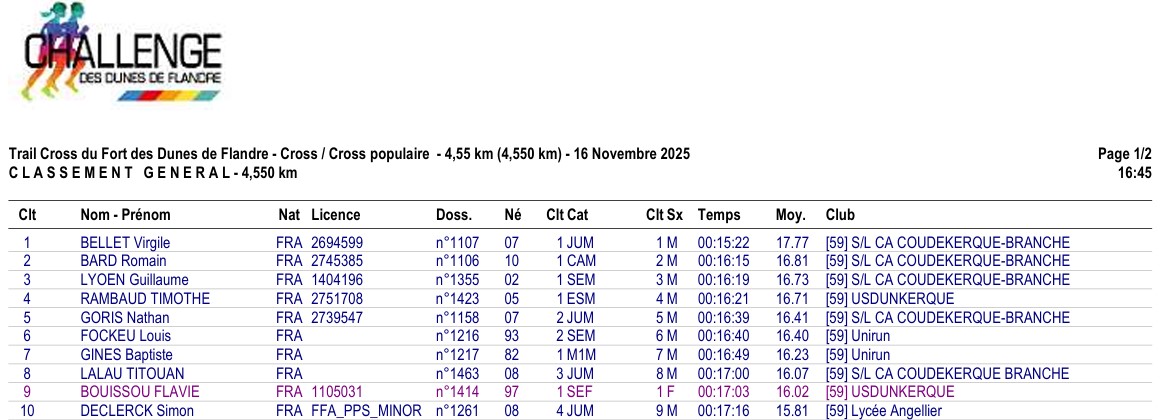The image size is (1170, 420).
Task: Select the name BARD Romain
Action: pyautogui.click(x=123, y=261)
